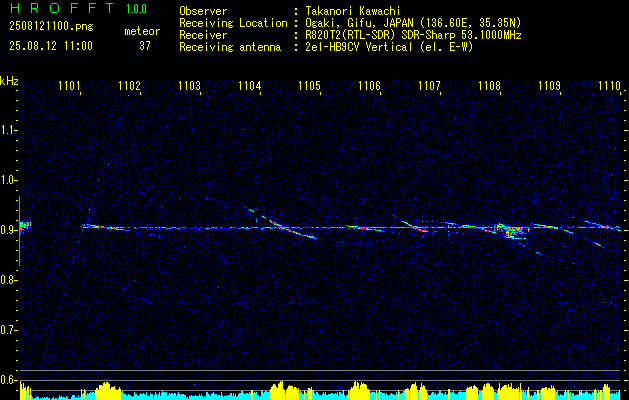Click the 0.7 kHz axis label
Viewport: 629px width, 400px height.
pyautogui.click(x=7, y=330)
